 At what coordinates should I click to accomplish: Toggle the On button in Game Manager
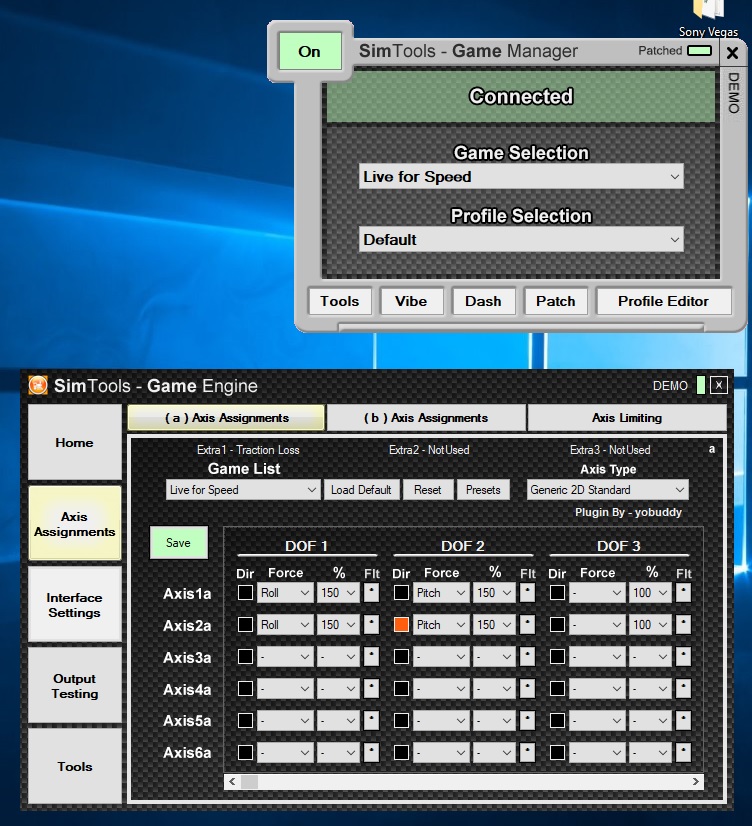coord(310,51)
